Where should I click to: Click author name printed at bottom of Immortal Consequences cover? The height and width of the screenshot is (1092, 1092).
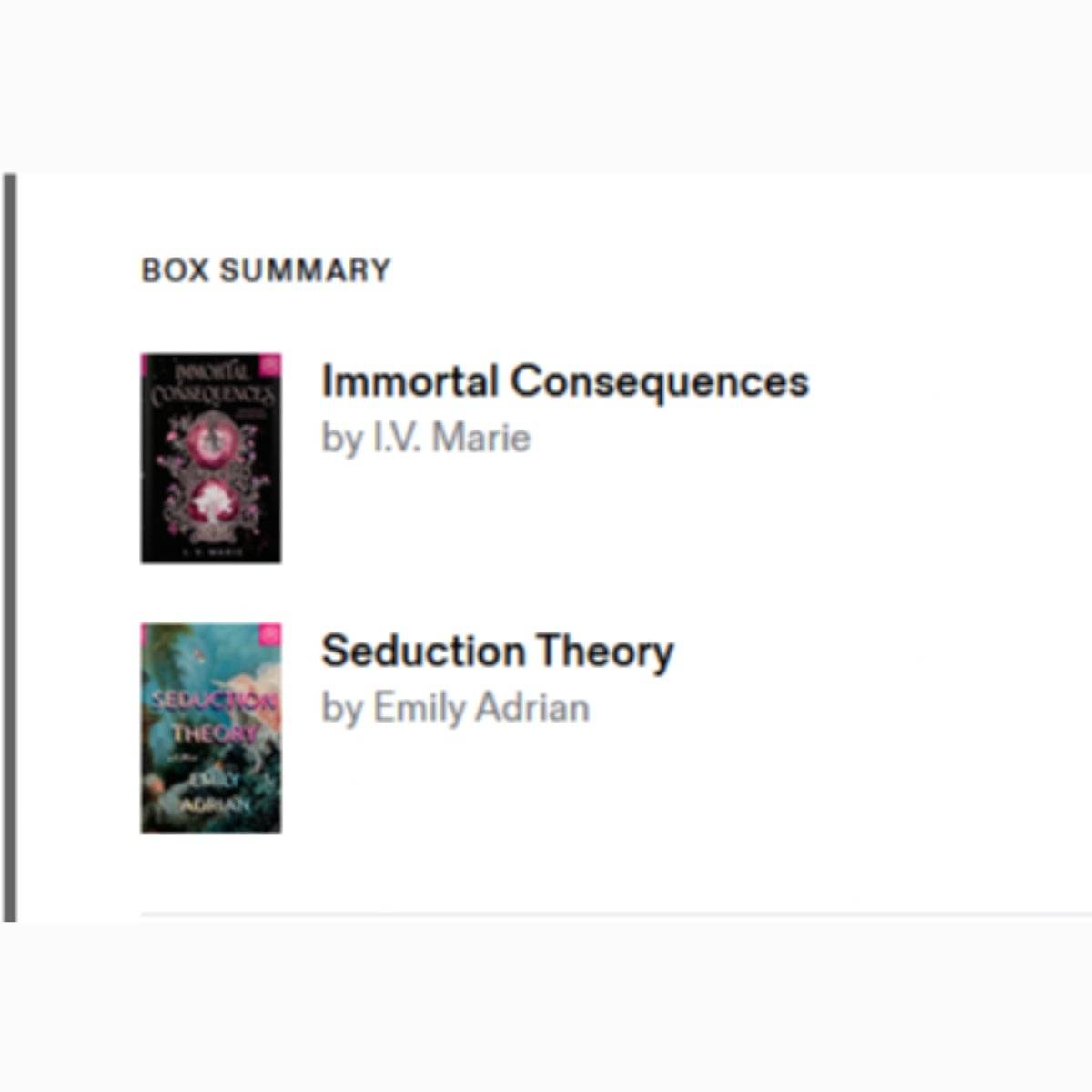[x=211, y=551]
